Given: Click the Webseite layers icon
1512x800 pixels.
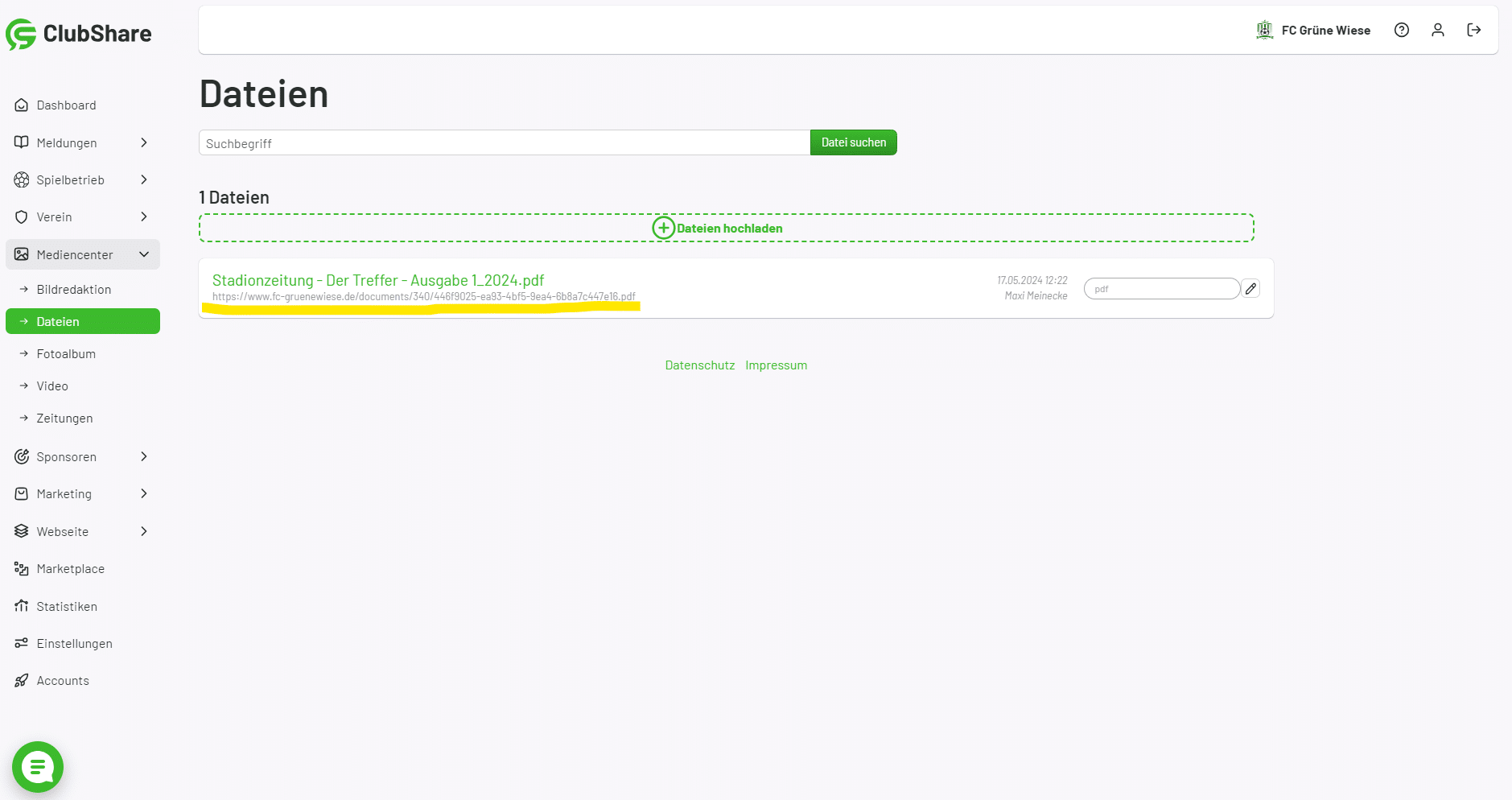Looking at the screenshot, I should coord(22,531).
